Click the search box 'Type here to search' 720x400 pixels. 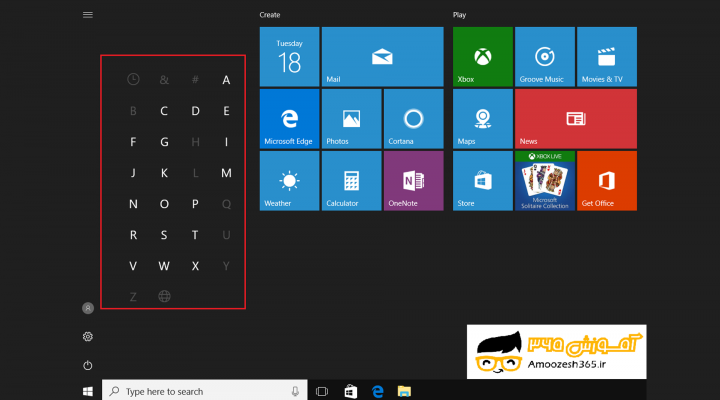[x=204, y=391]
